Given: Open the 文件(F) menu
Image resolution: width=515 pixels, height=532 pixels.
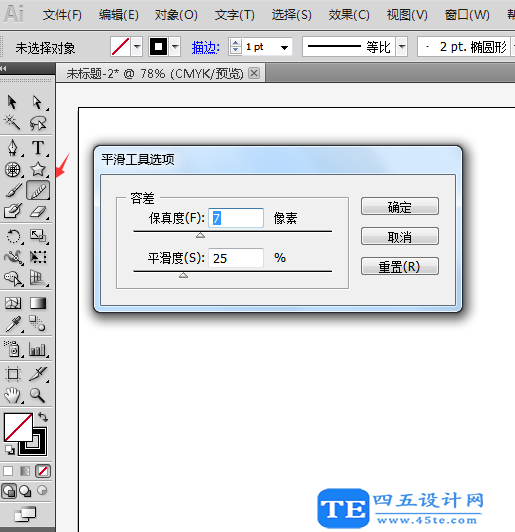Looking at the screenshot, I should 62,15.
